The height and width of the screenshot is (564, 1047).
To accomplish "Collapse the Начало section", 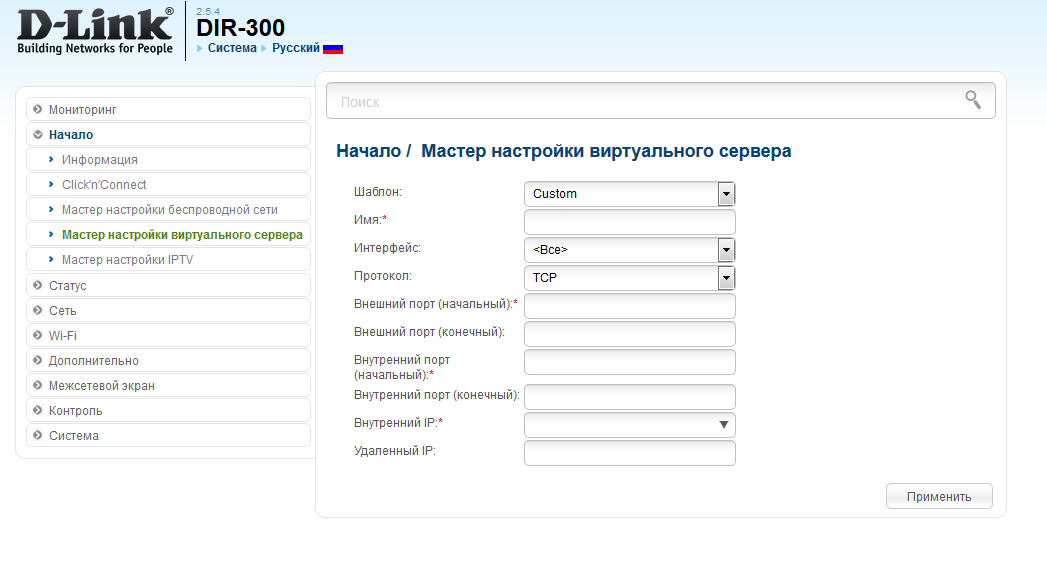I will coord(168,135).
